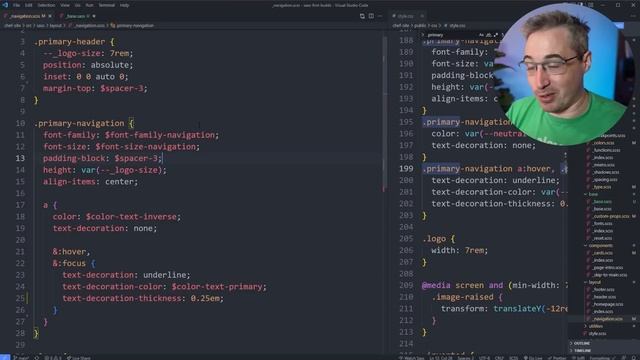This screenshot has height=360, width=640.
Task: Click the '.logo' selector in style.css
Action: [436, 239]
